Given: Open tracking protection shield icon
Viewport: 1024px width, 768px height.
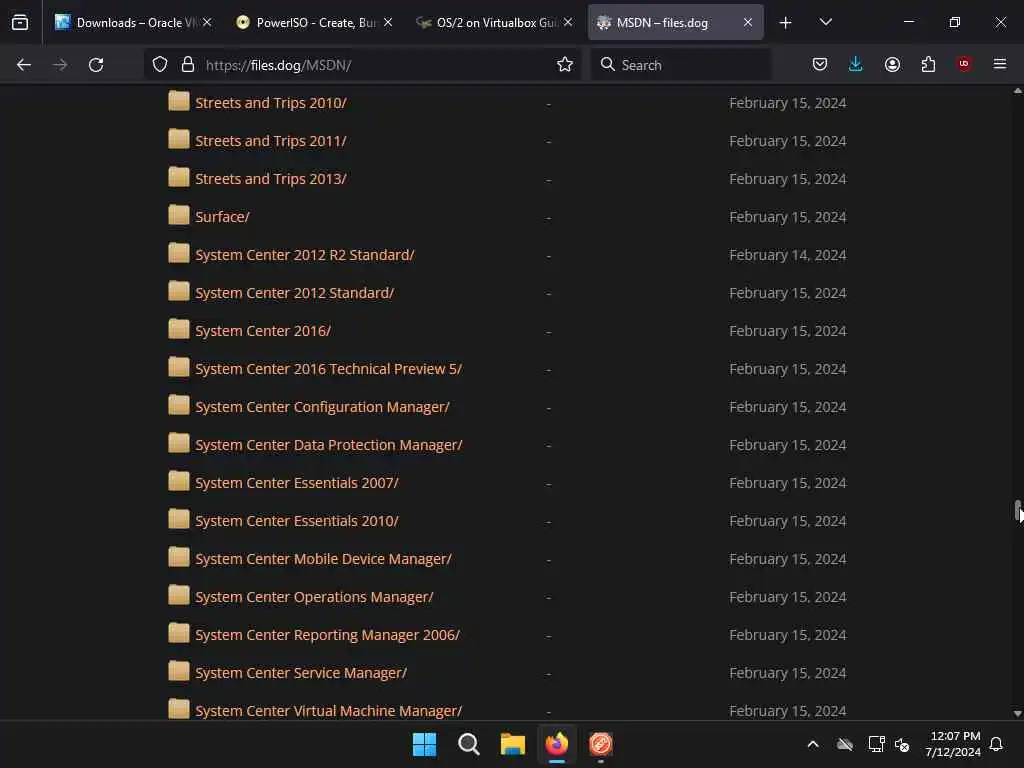Looking at the screenshot, I should 160,65.
